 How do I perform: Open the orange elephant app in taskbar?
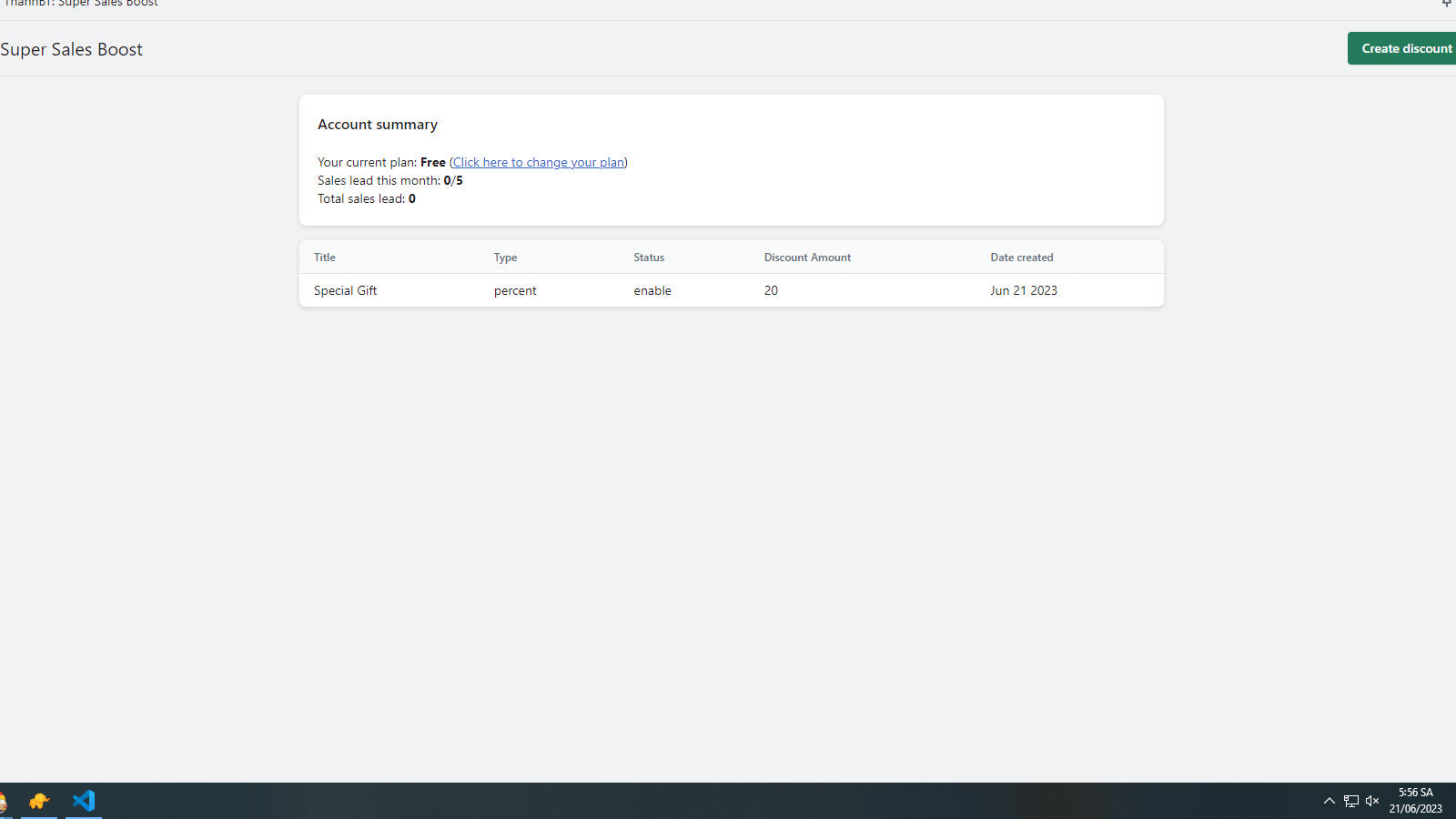tap(38, 801)
